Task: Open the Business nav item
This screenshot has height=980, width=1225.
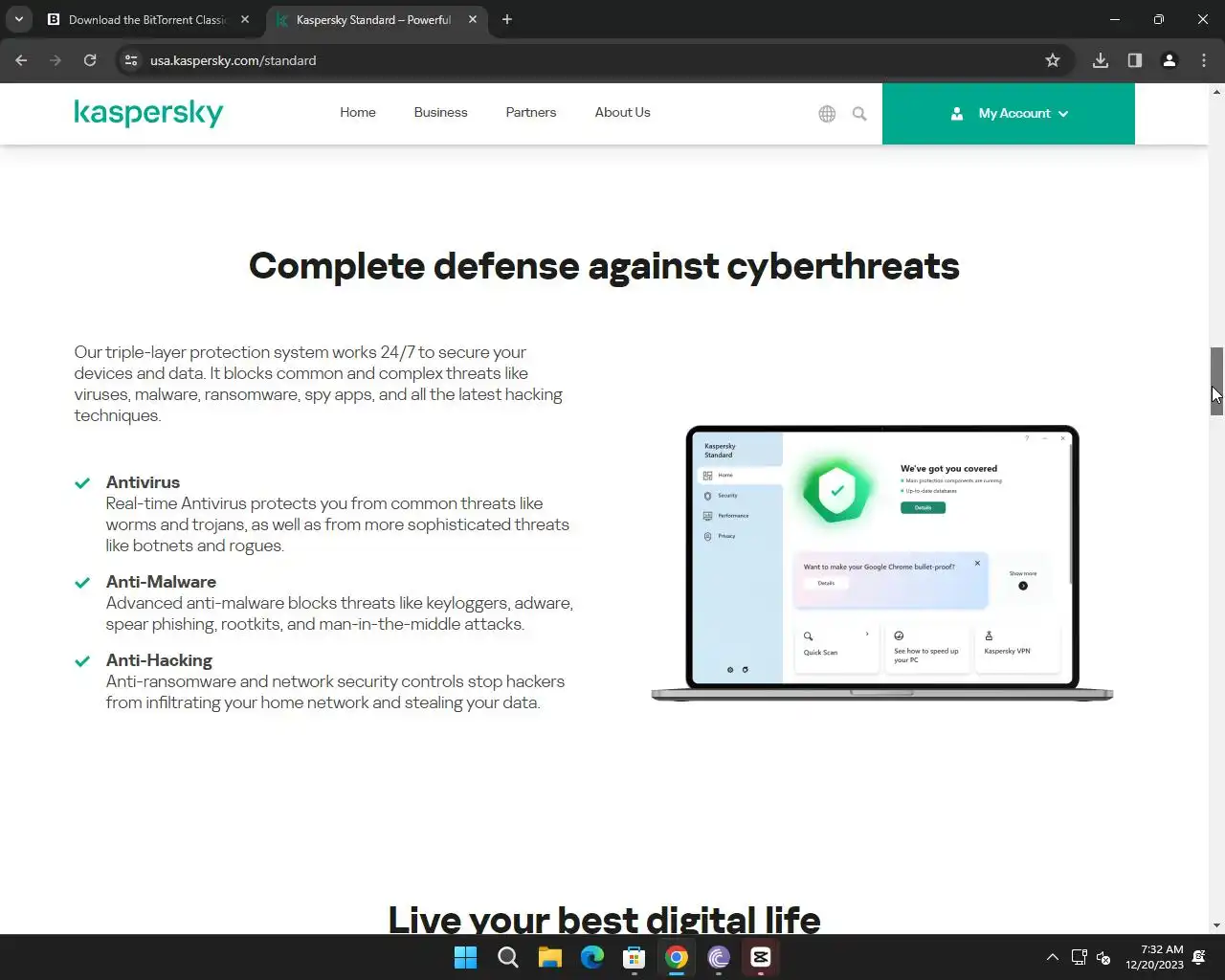Action: (x=440, y=112)
